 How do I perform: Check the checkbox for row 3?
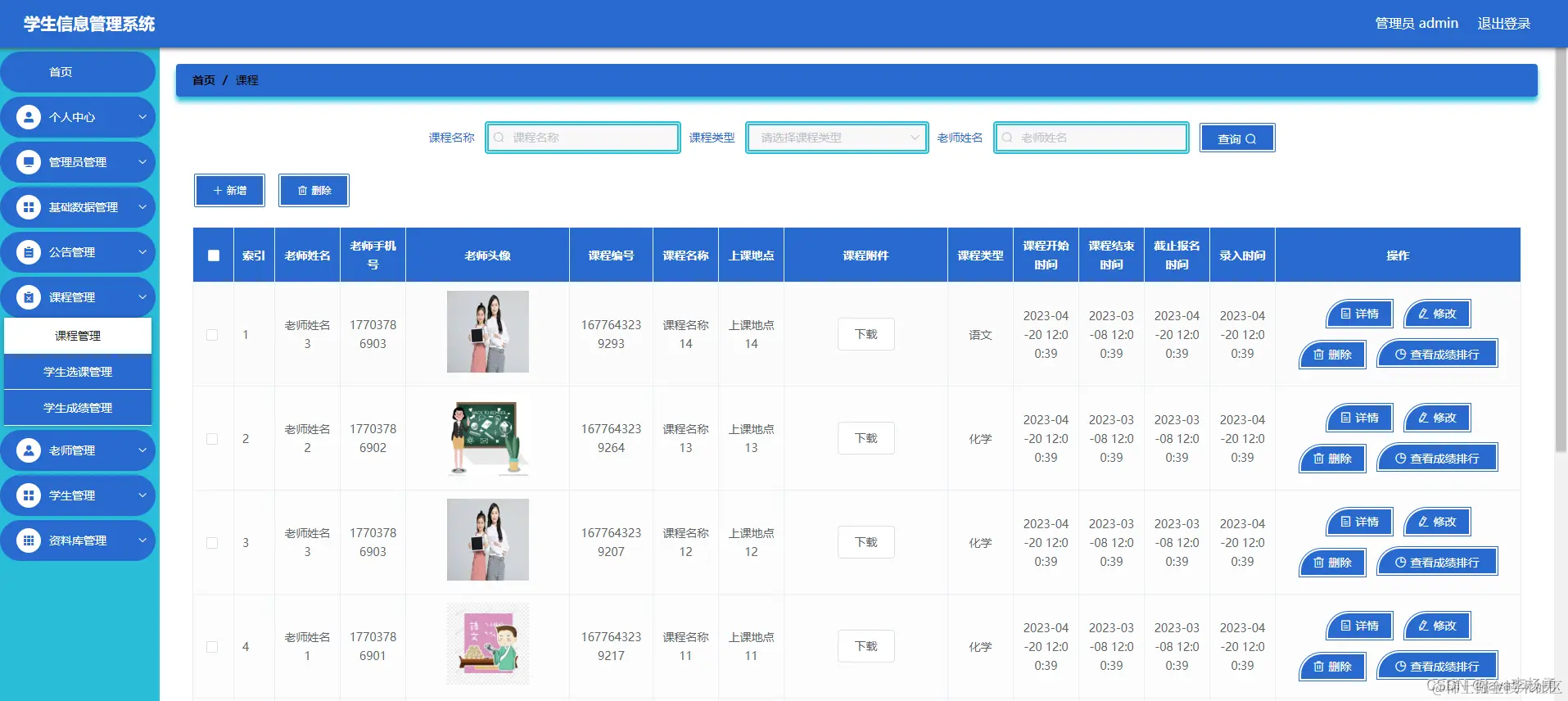(x=212, y=543)
